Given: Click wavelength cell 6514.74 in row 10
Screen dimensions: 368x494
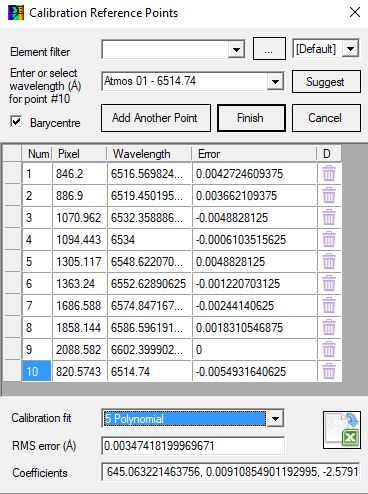Looking at the screenshot, I should coord(149,372).
